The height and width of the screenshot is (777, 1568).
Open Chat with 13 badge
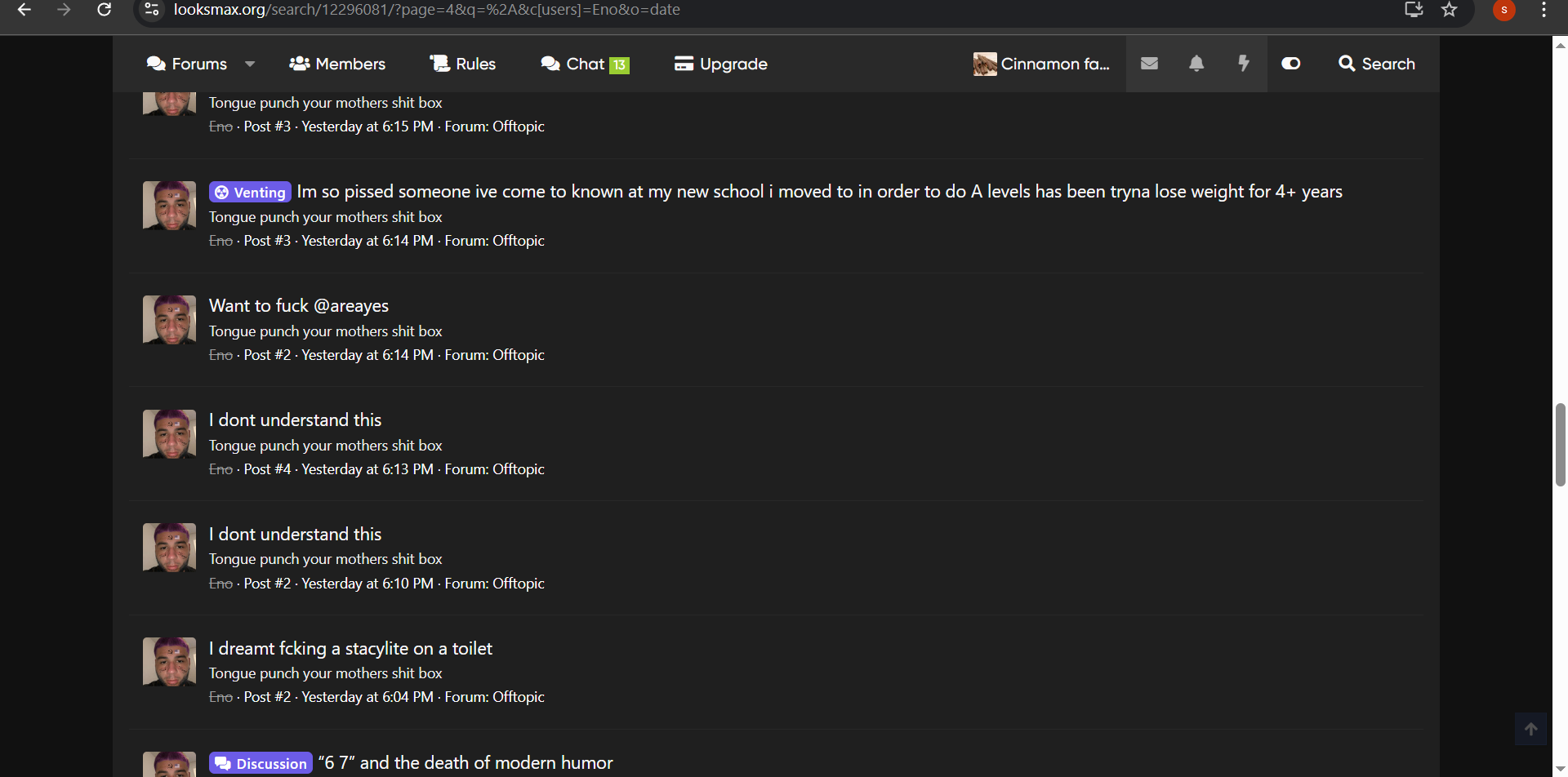click(585, 64)
